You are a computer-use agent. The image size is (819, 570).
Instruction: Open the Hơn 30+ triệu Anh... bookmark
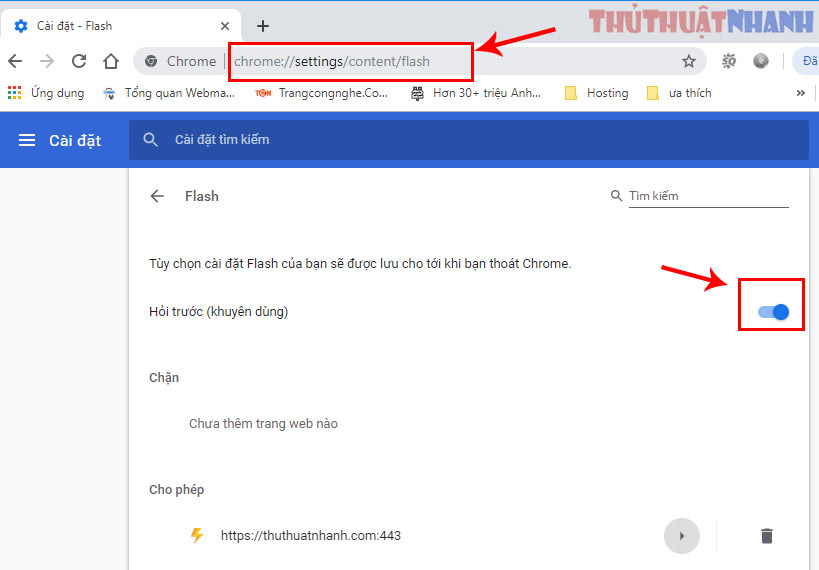476,93
